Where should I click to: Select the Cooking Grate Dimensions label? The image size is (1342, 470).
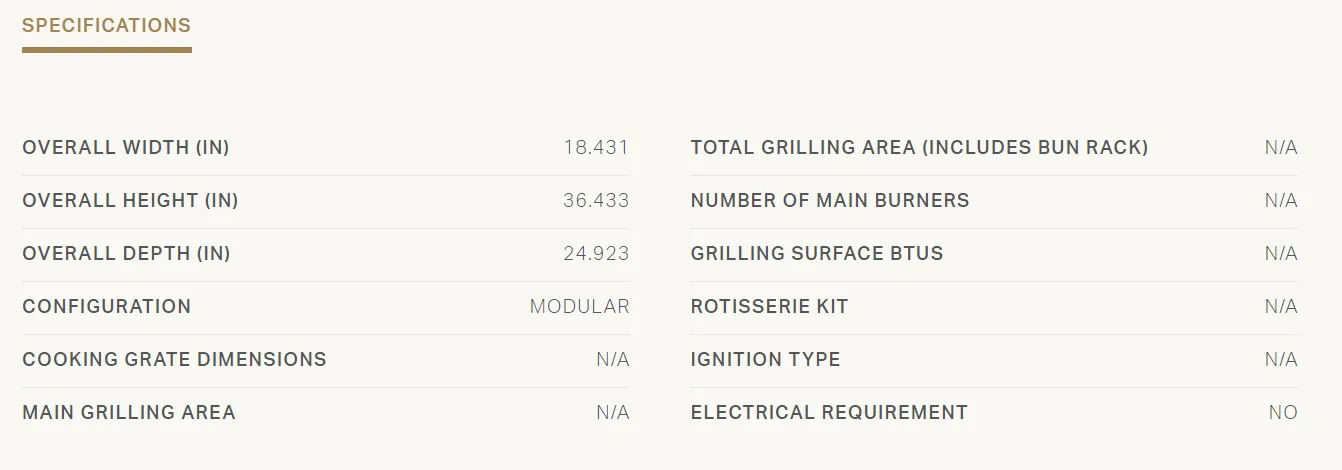174,360
